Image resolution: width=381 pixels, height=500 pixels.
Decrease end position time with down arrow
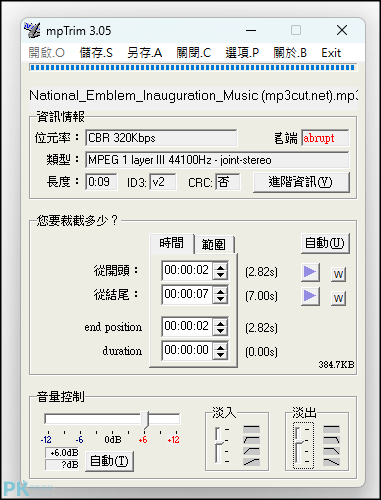tap(220, 331)
